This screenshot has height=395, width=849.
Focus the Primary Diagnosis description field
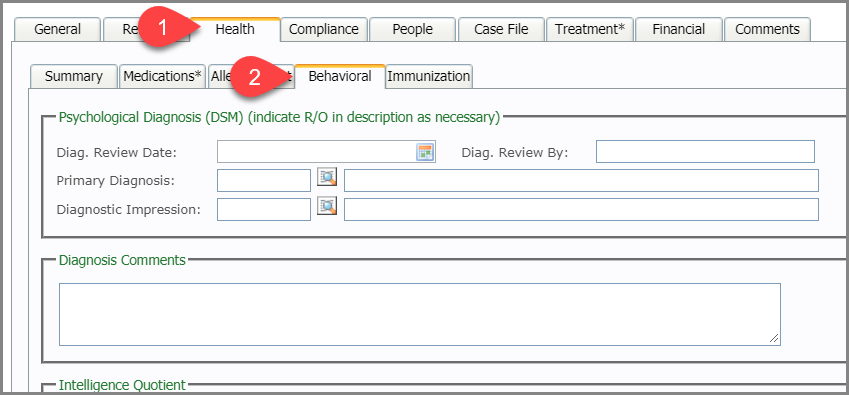click(x=581, y=181)
